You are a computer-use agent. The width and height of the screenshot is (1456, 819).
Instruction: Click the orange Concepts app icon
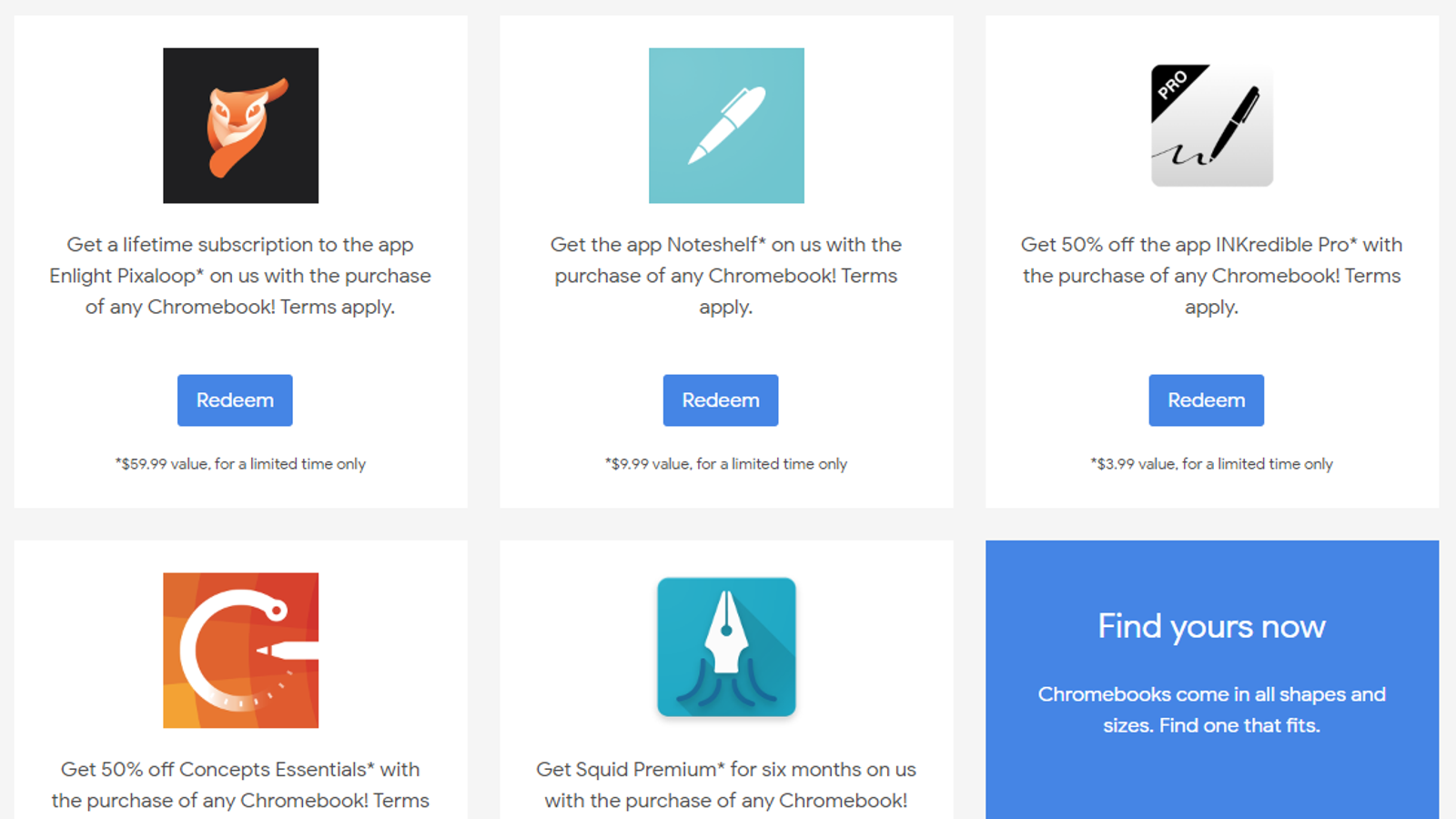click(x=240, y=650)
